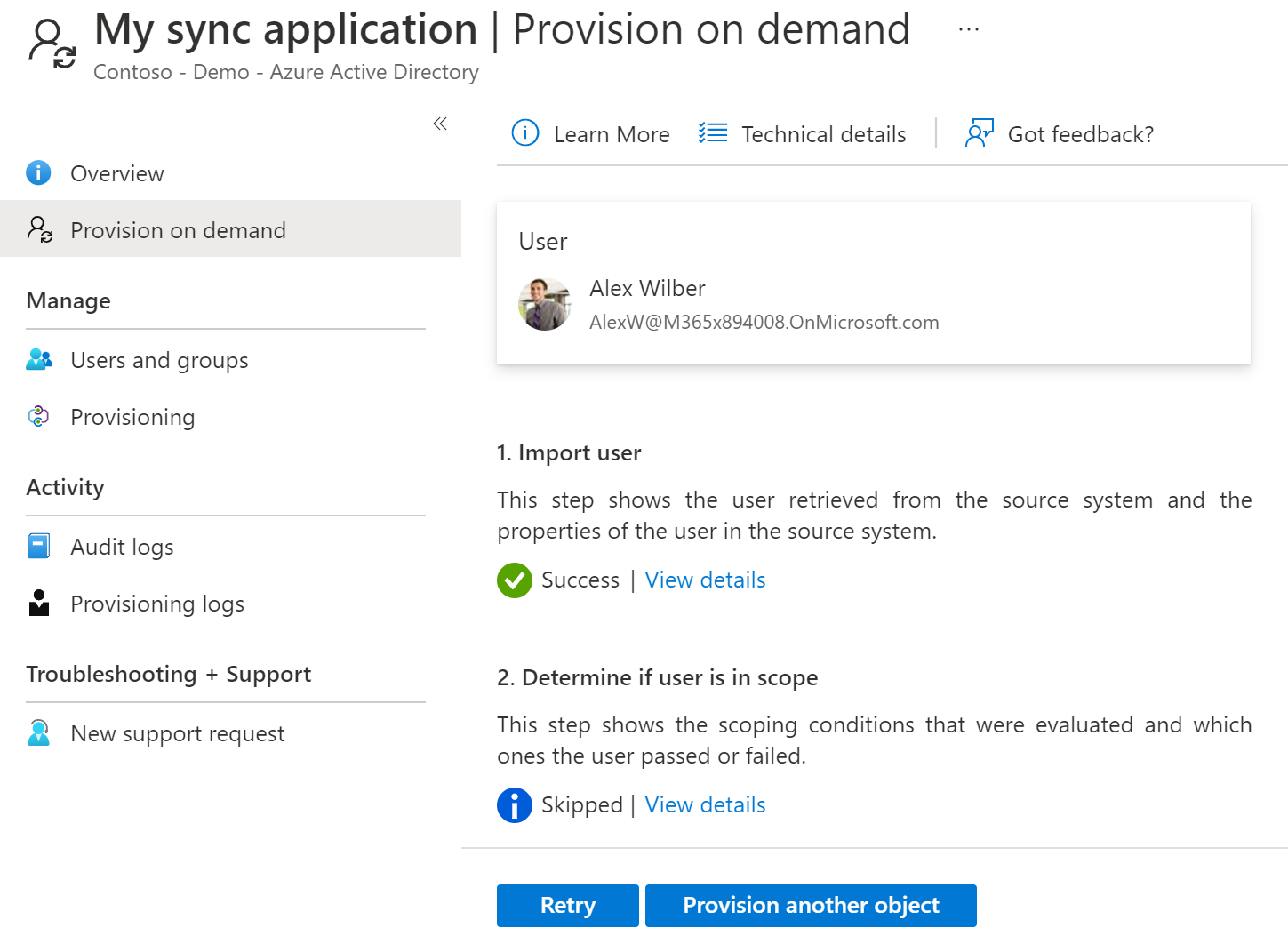Click the Provisioning logs person icon
The height and width of the screenshot is (944, 1288).
pyautogui.click(x=39, y=603)
